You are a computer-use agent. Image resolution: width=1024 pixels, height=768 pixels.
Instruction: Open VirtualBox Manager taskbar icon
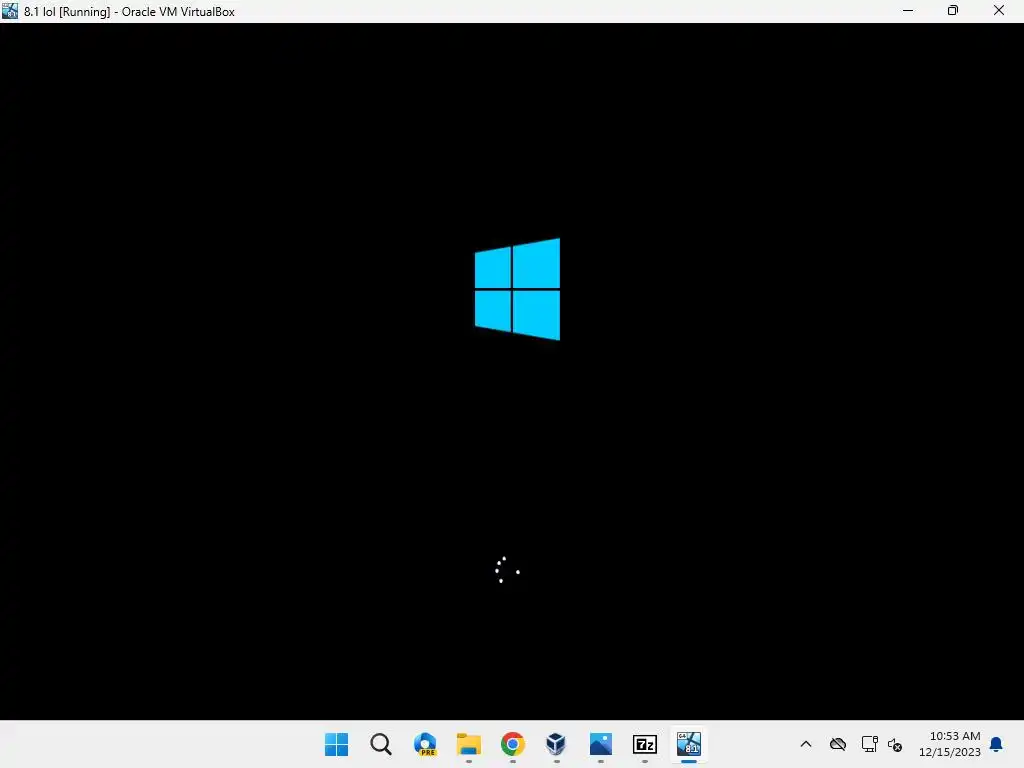point(556,744)
